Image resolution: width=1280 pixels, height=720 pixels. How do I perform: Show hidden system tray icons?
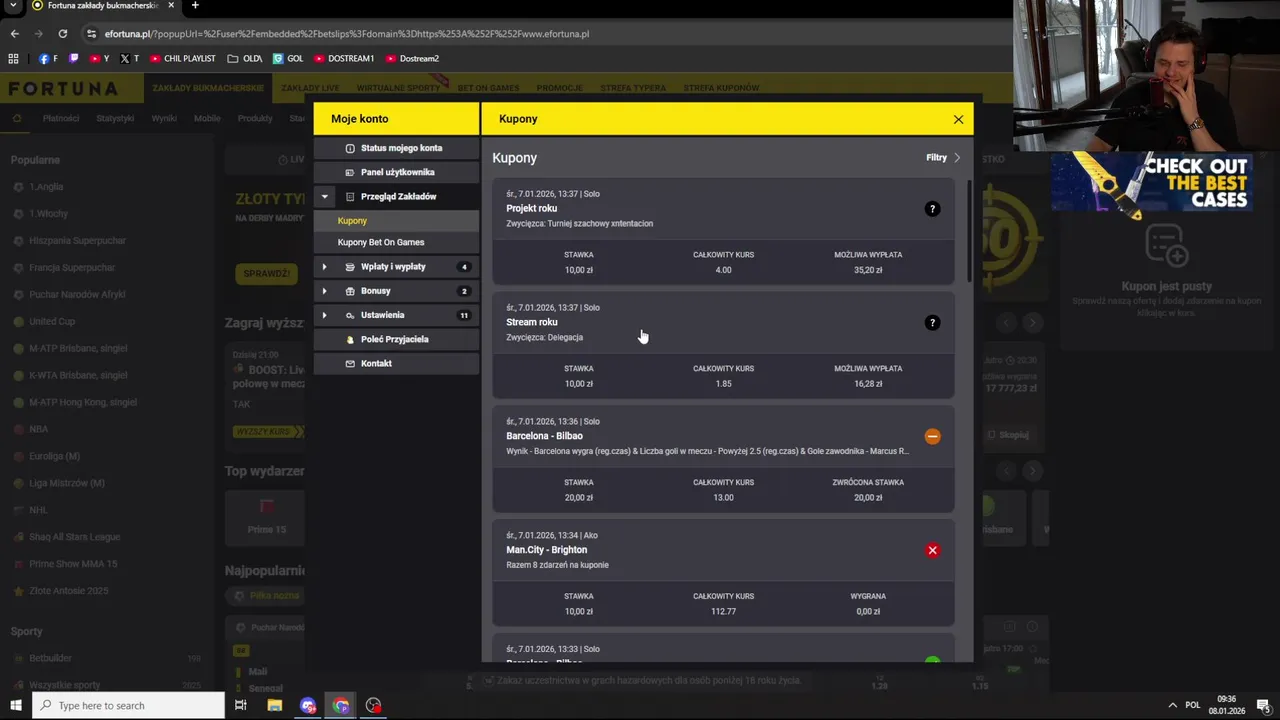(1173, 705)
